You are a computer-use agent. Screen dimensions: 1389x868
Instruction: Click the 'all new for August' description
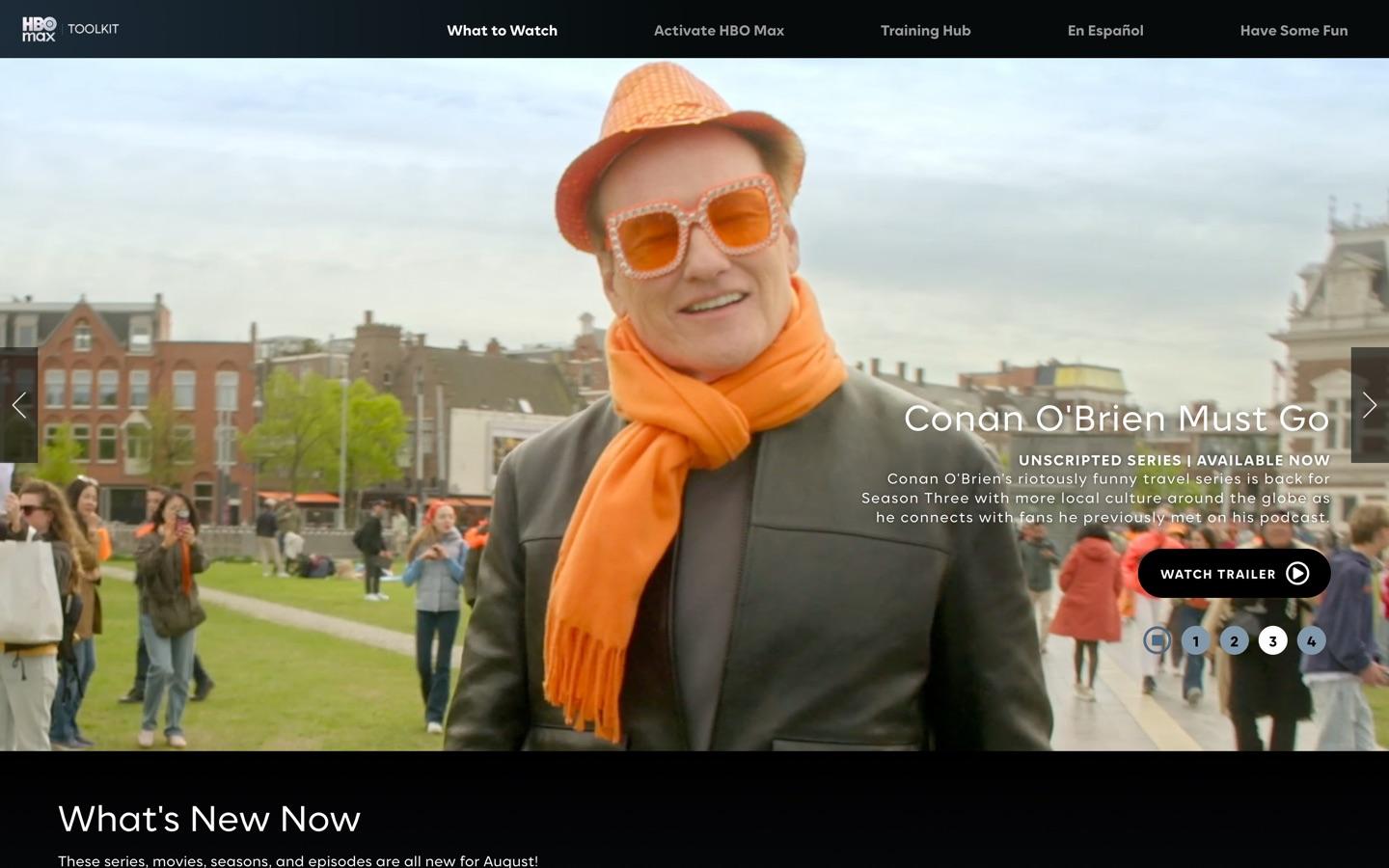pos(298,860)
